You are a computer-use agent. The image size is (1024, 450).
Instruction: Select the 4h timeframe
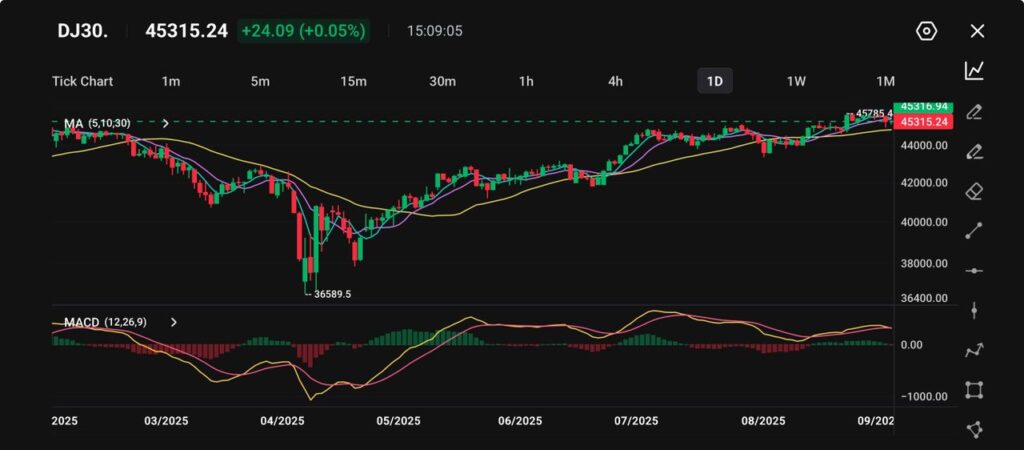click(615, 81)
